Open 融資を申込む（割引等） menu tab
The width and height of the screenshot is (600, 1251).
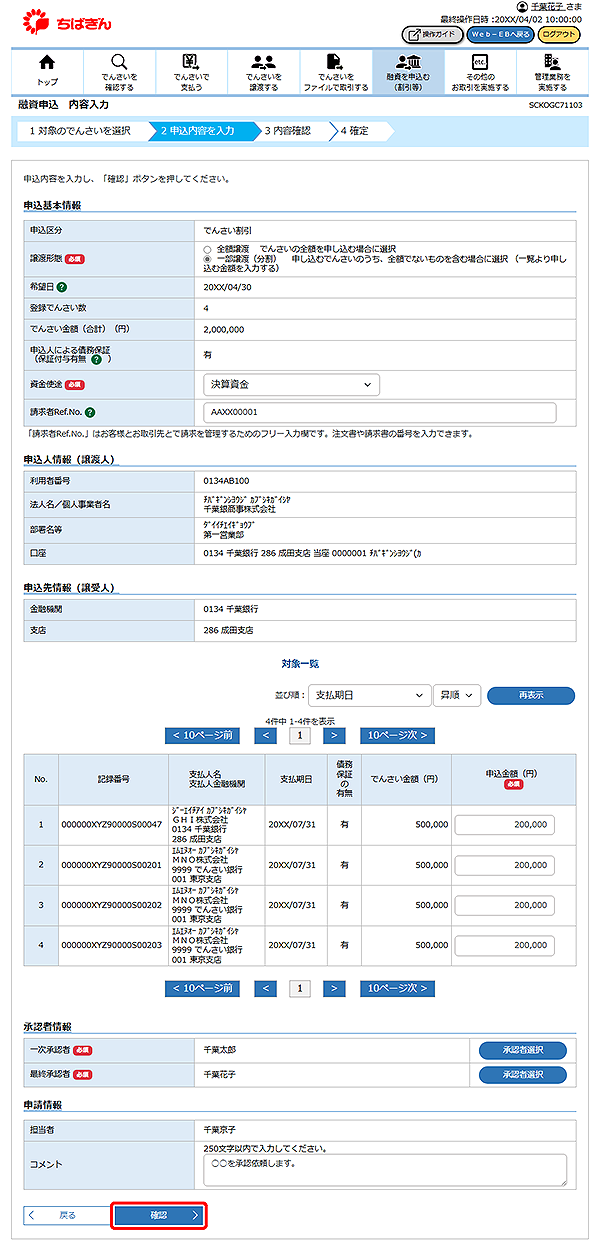click(408, 71)
